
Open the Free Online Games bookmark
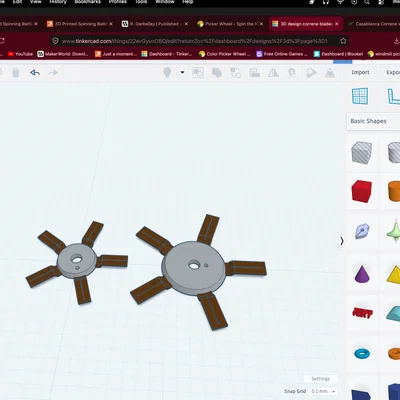tap(282, 54)
